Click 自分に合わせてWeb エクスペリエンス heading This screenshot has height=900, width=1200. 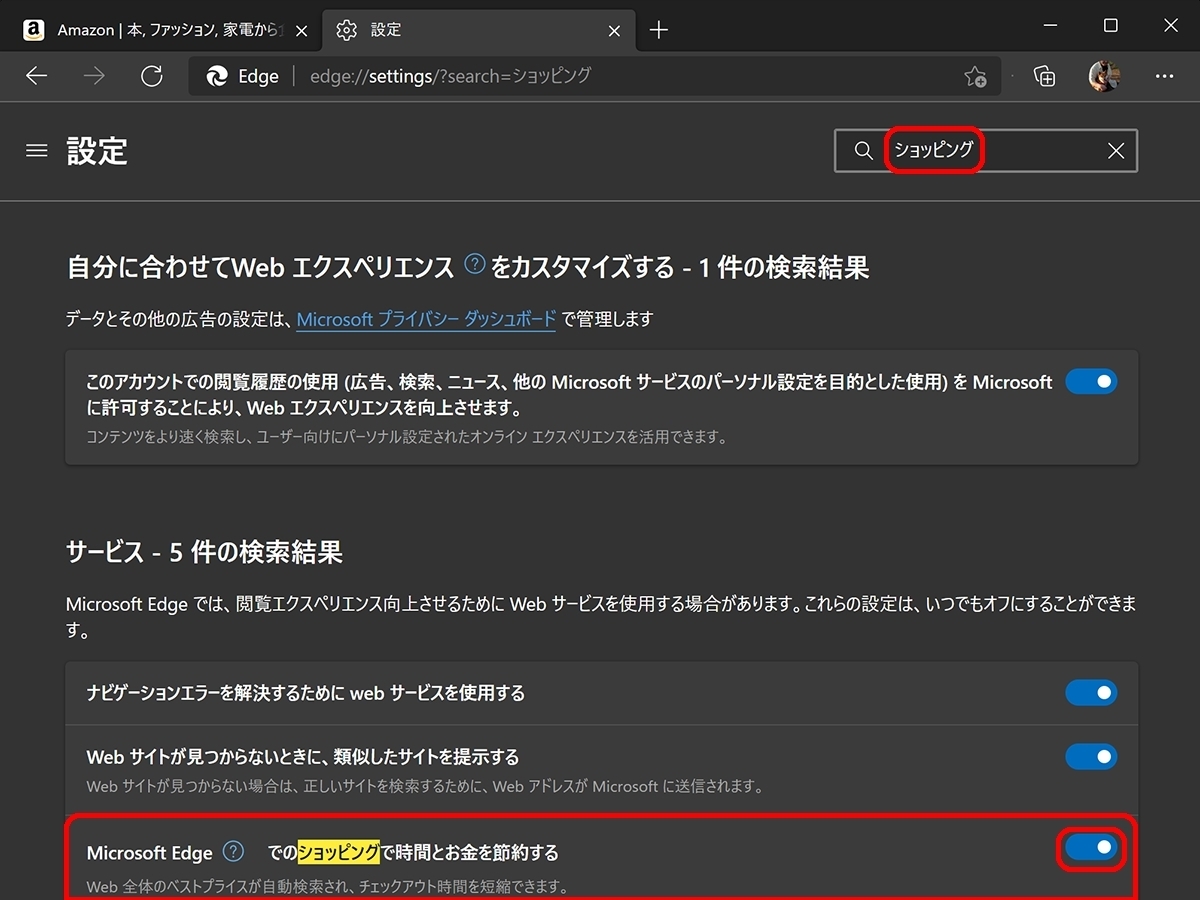coord(467,267)
